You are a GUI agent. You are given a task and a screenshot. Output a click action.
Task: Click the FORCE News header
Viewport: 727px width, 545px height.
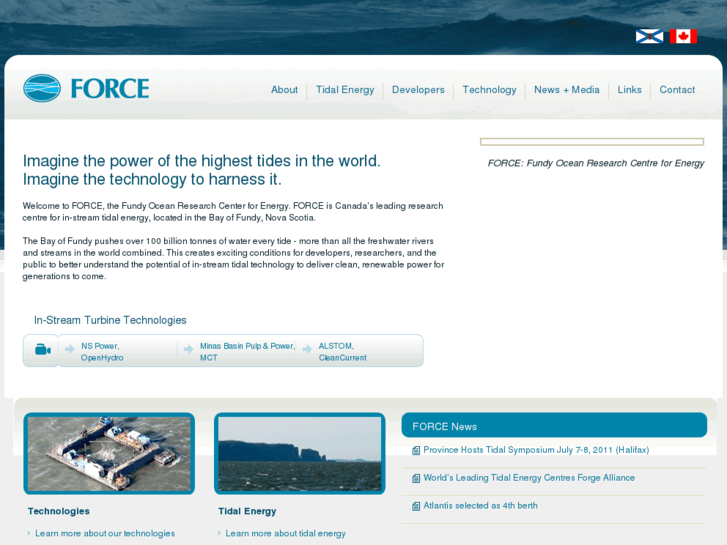(554, 425)
